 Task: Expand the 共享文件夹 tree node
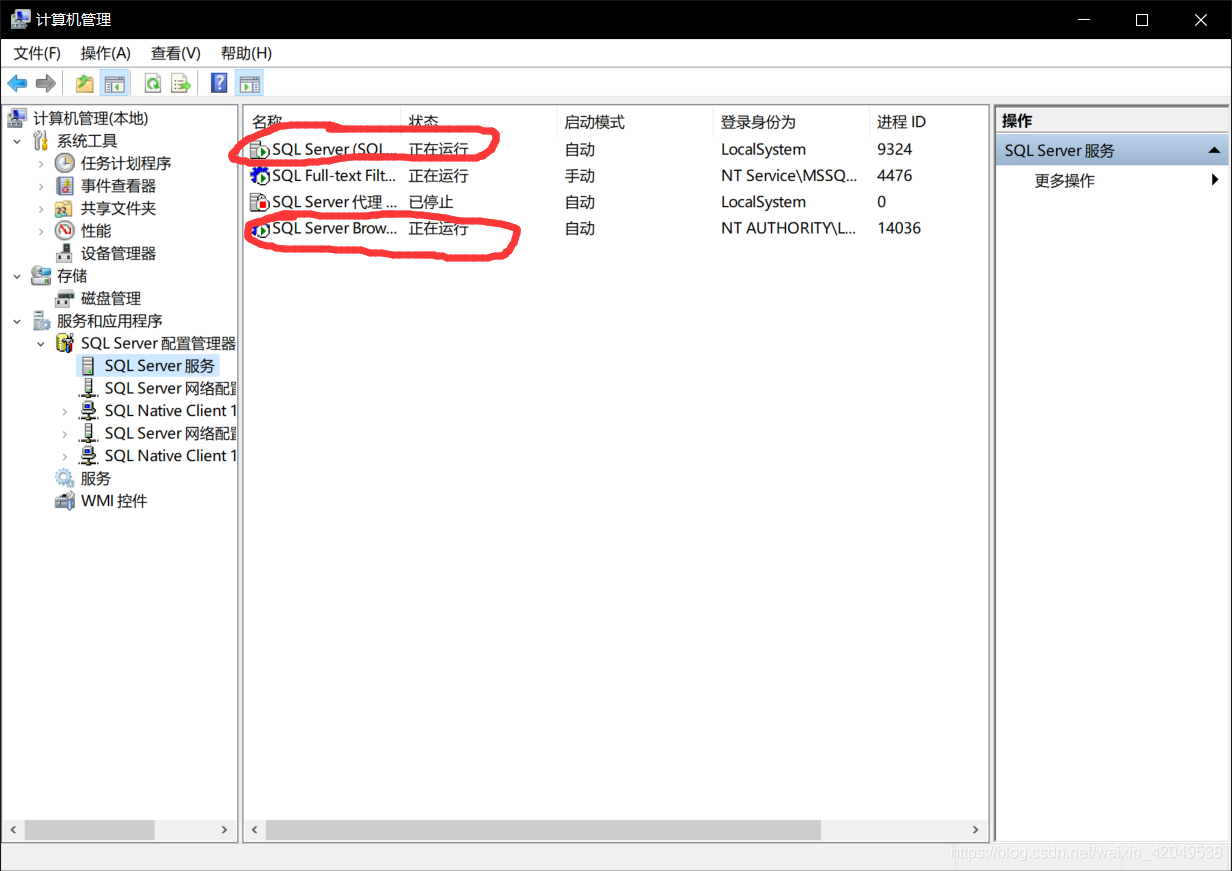[x=41, y=208]
